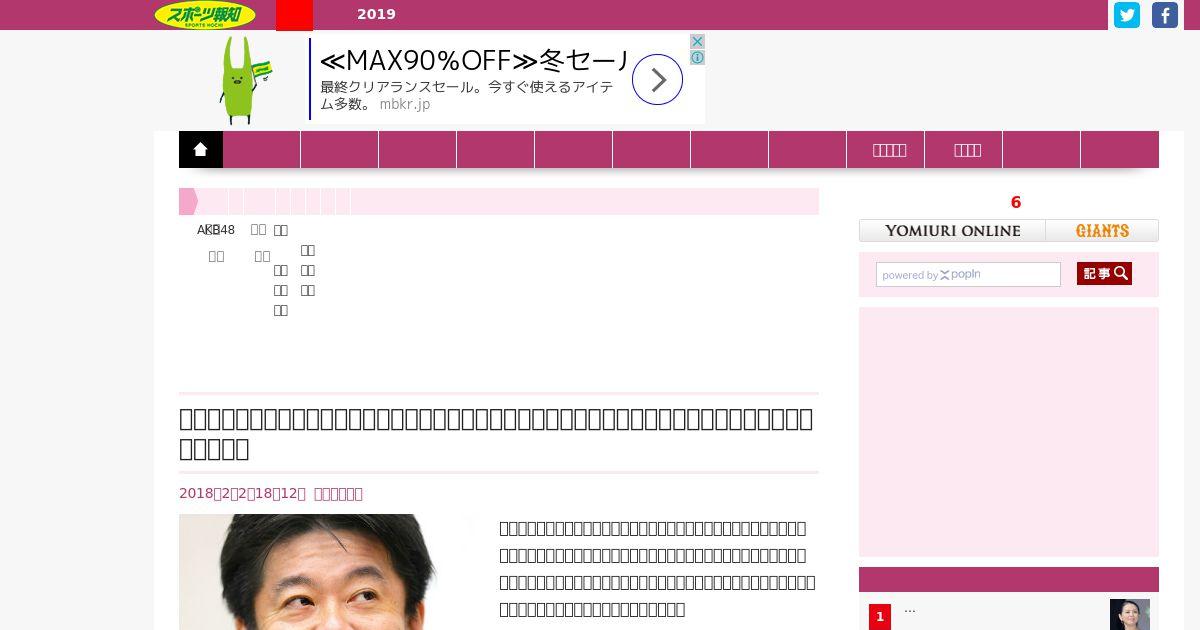Image resolution: width=1200 pixels, height=630 pixels.
Task: Open the Twitter page icon
Action: [x=1127, y=15]
